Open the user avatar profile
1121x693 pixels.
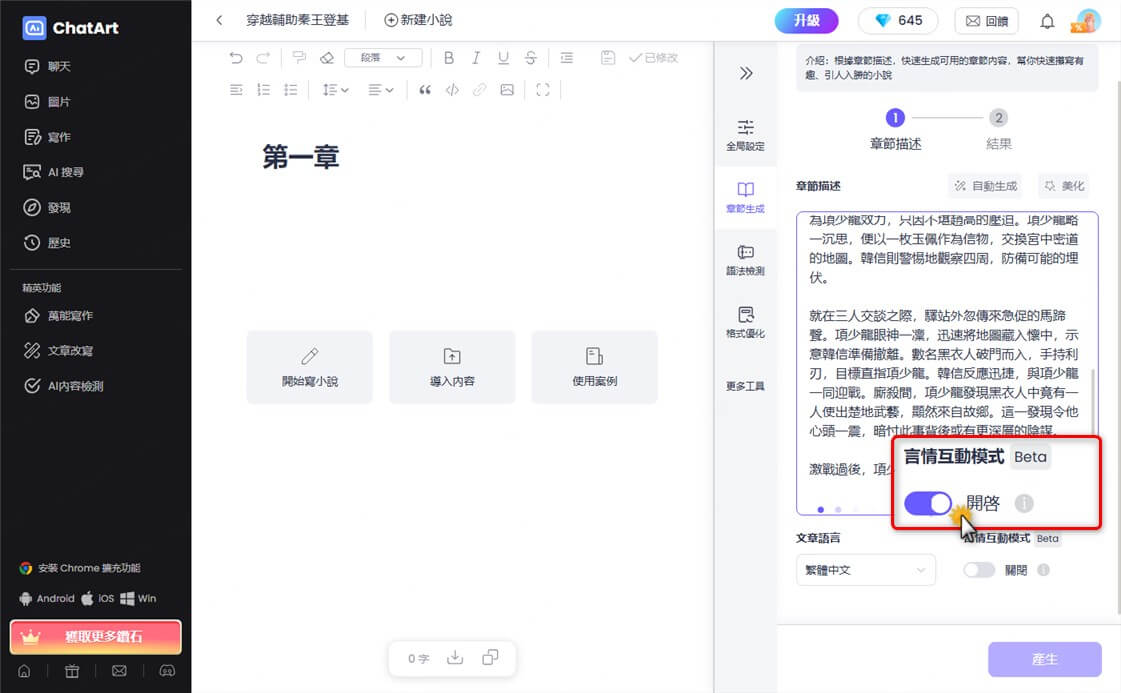coord(1087,21)
